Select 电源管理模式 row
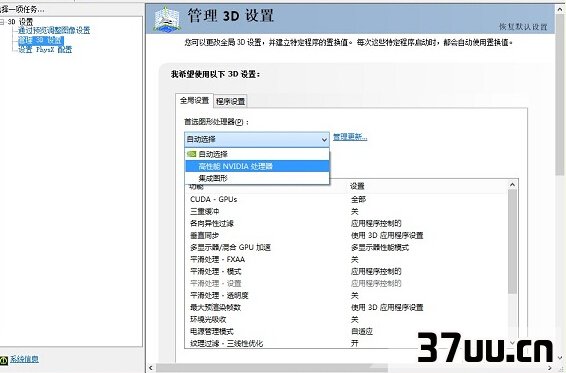This screenshot has width=566, height=373. pos(347,331)
